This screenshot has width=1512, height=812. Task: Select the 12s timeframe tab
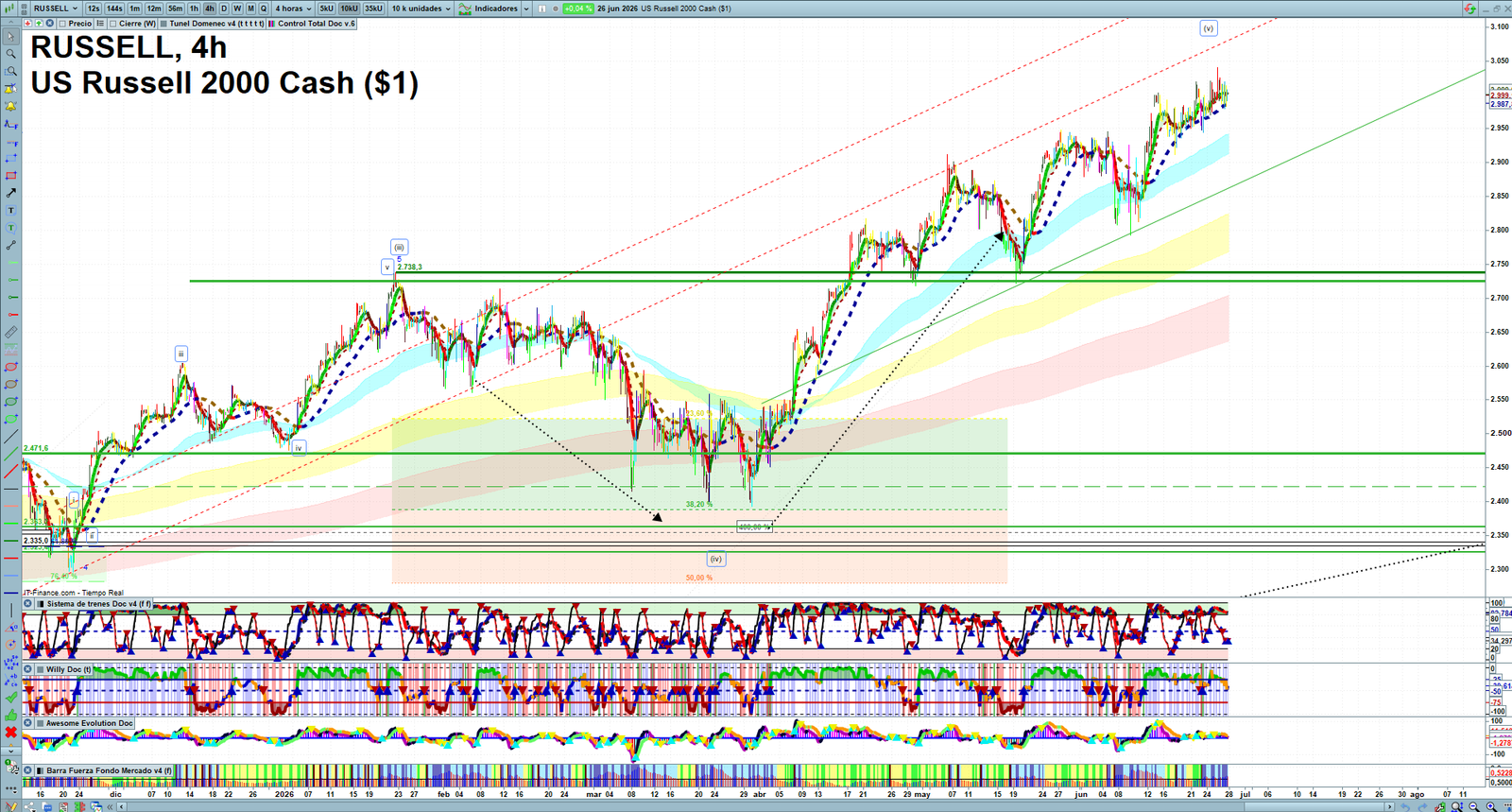(x=94, y=9)
